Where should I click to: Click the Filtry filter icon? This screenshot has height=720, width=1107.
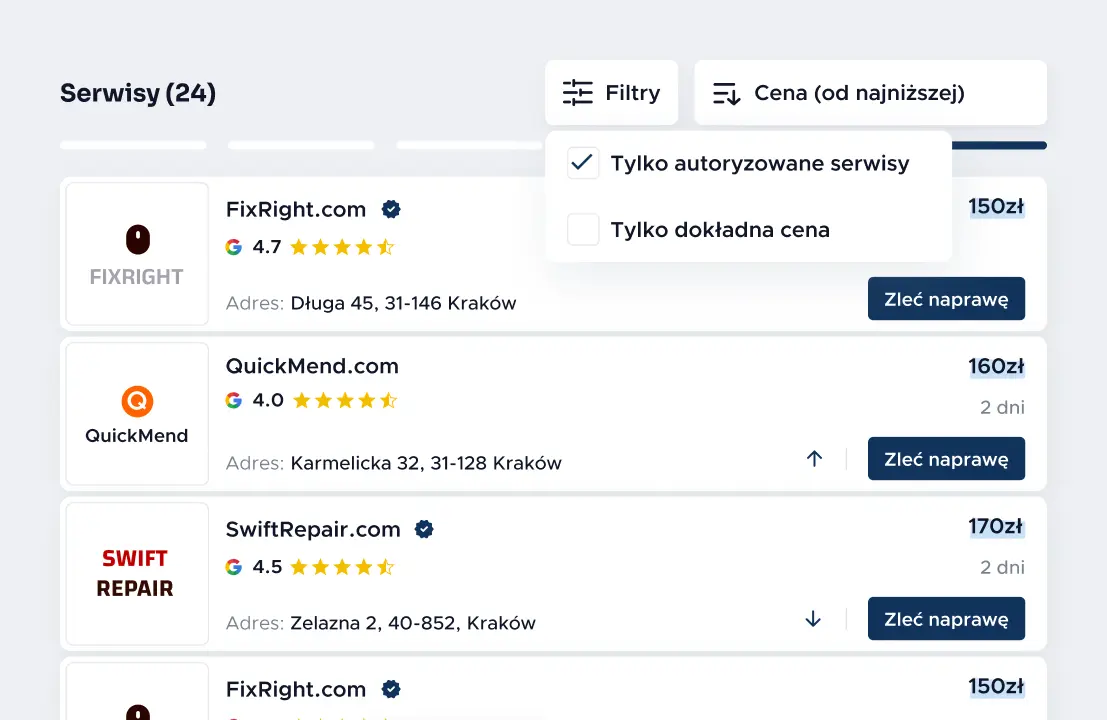577,92
